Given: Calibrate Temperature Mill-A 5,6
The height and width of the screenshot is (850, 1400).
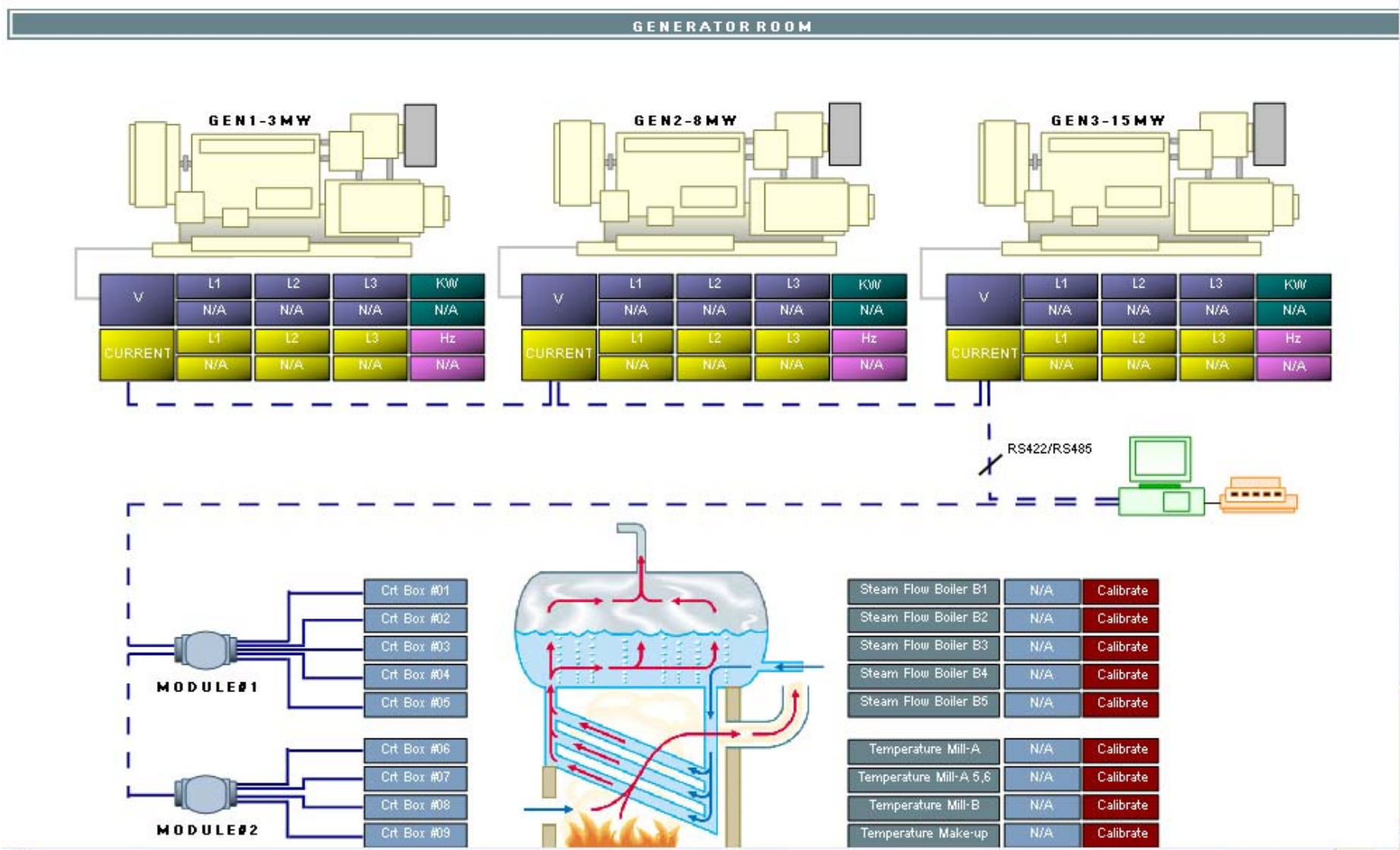Looking at the screenshot, I should coord(1121,778).
